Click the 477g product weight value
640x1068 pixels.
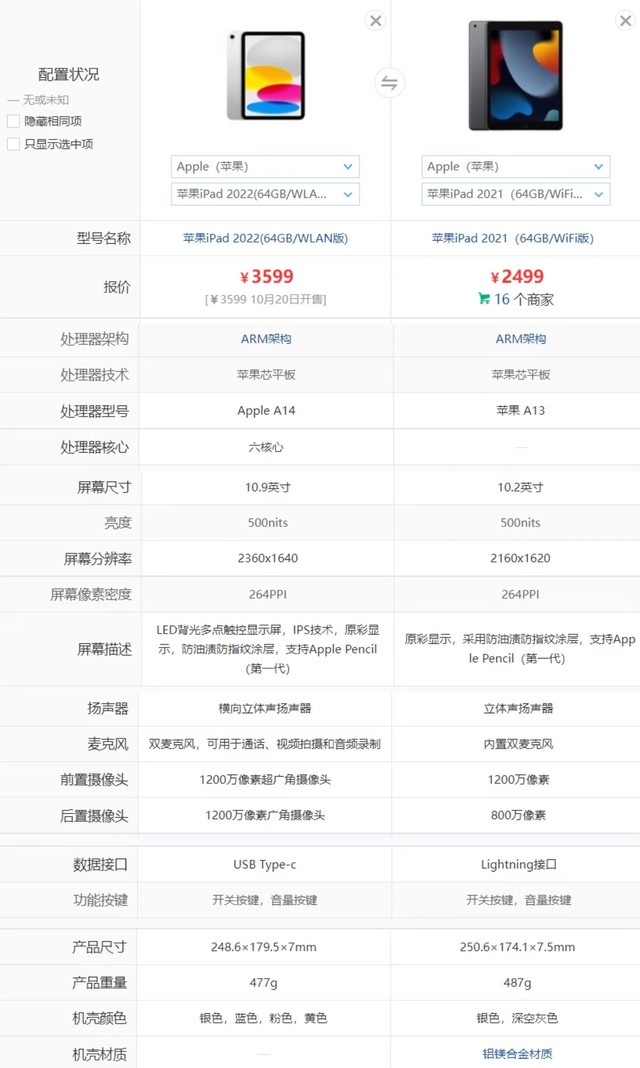point(263,983)
